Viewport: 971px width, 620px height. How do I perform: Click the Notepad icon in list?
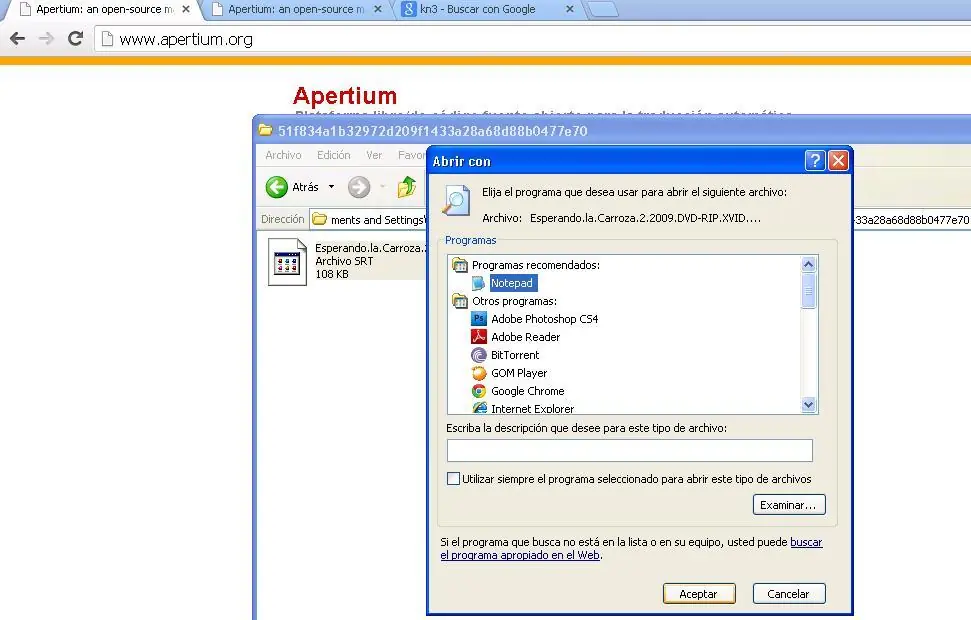pyautogui.click(x=479, y=283)
